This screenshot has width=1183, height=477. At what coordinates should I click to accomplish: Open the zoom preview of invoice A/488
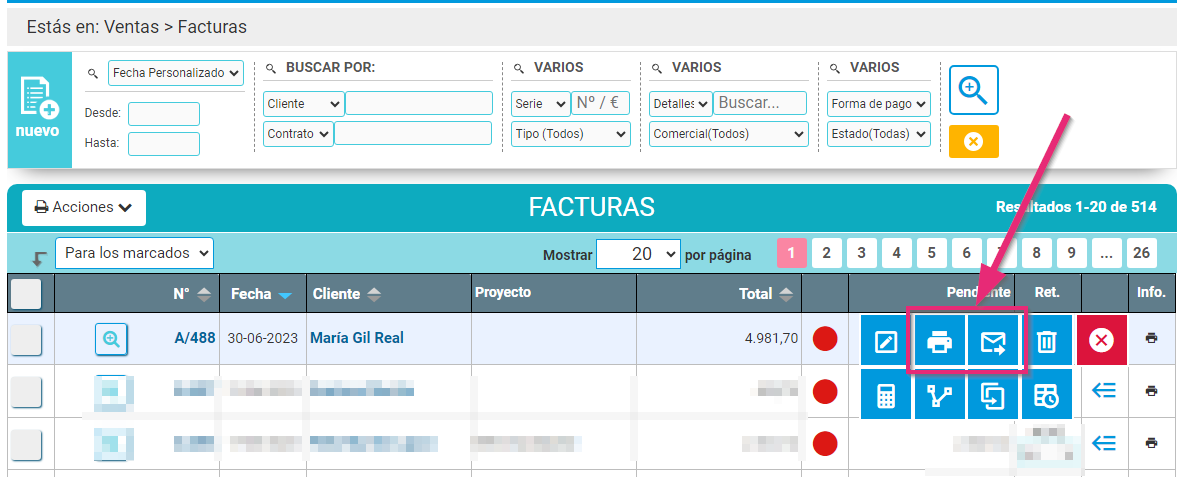112,339
